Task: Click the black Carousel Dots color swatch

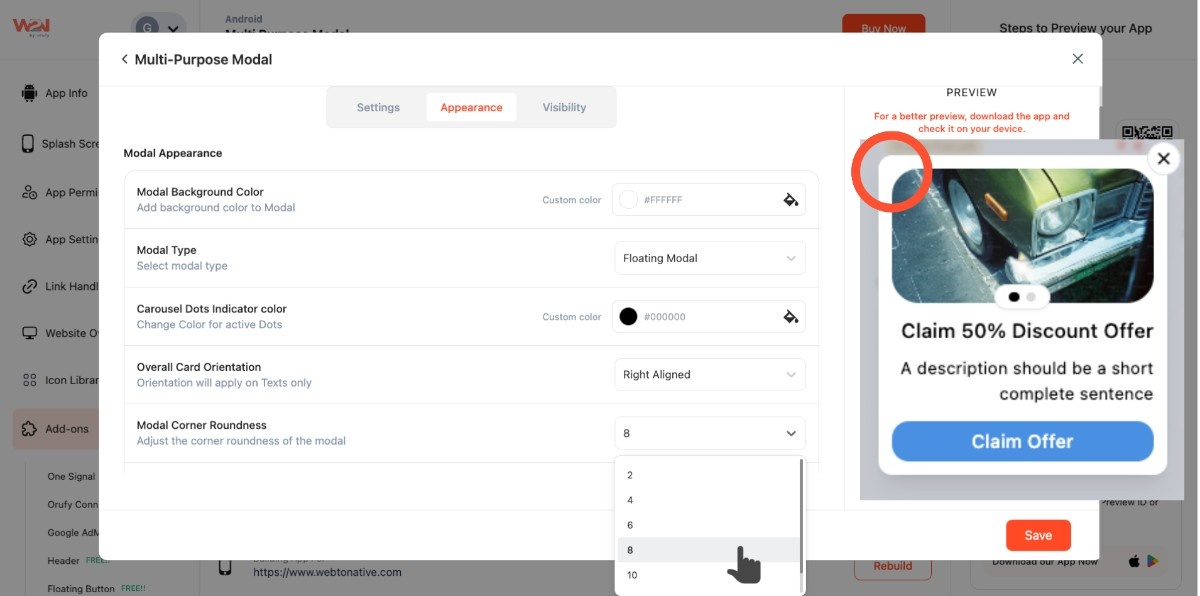Action: coord(628,317)
